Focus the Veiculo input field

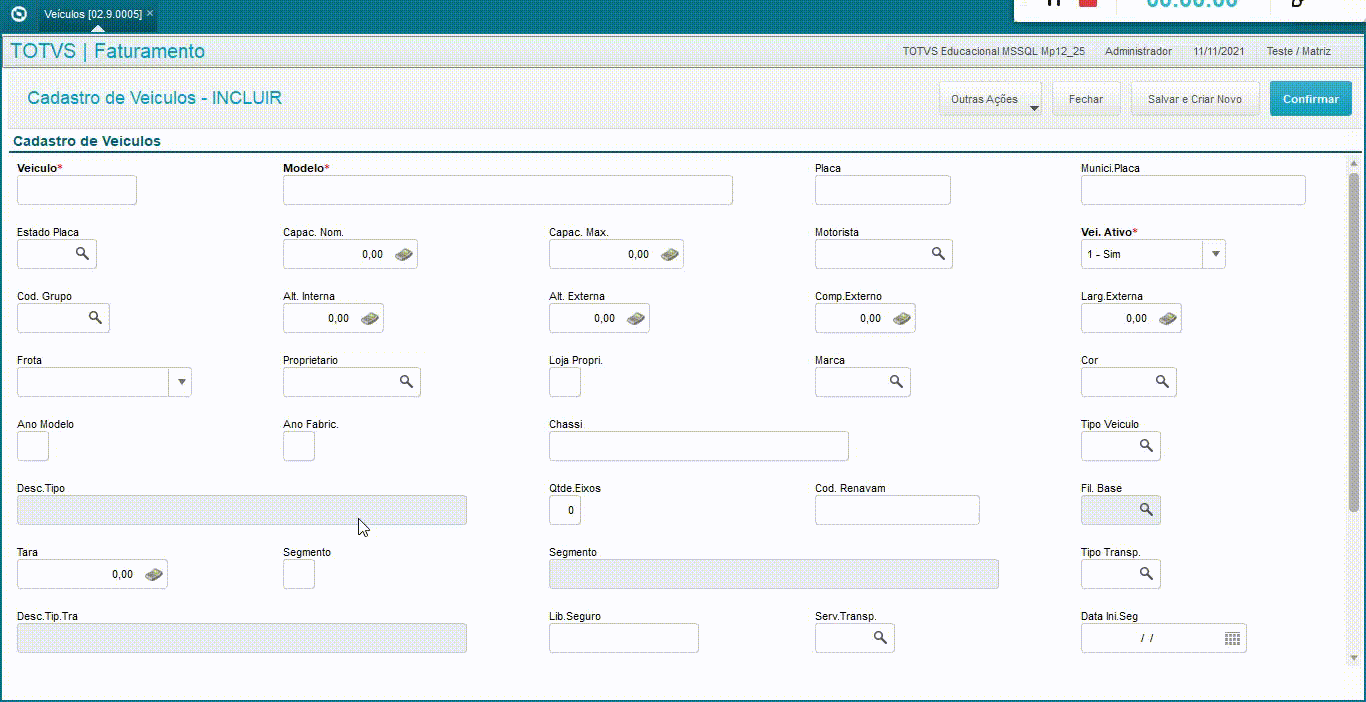[x=77, y=190]
